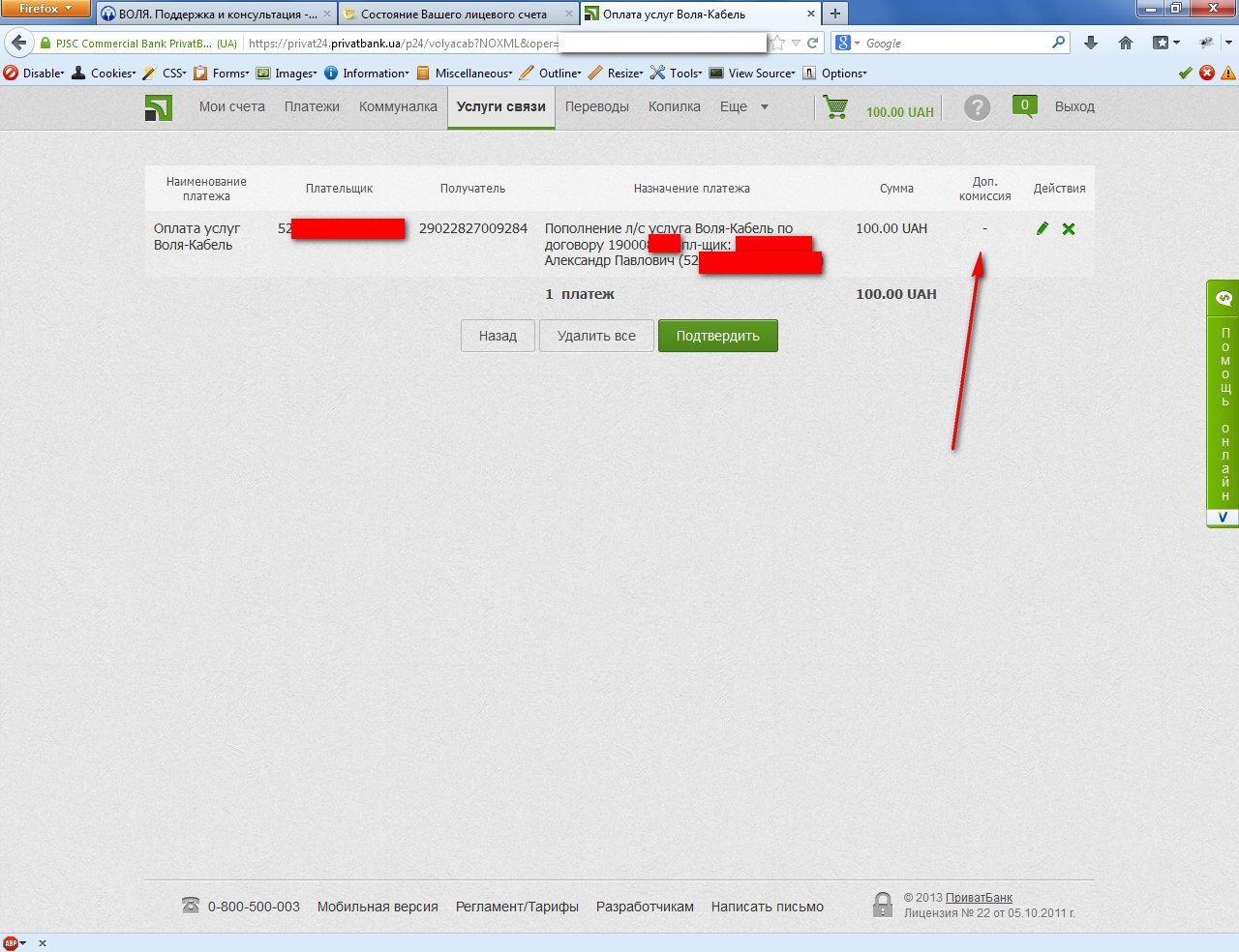The width and height of the screenshot is (1239, 952).
Task: Open the shopping cart icon
Action: [x=835, y=107]
